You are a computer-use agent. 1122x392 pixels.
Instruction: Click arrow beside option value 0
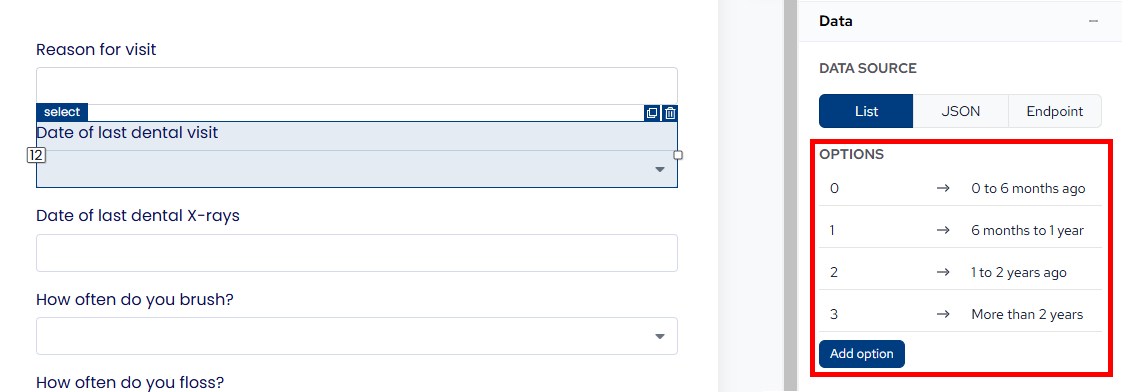(943, 189)
